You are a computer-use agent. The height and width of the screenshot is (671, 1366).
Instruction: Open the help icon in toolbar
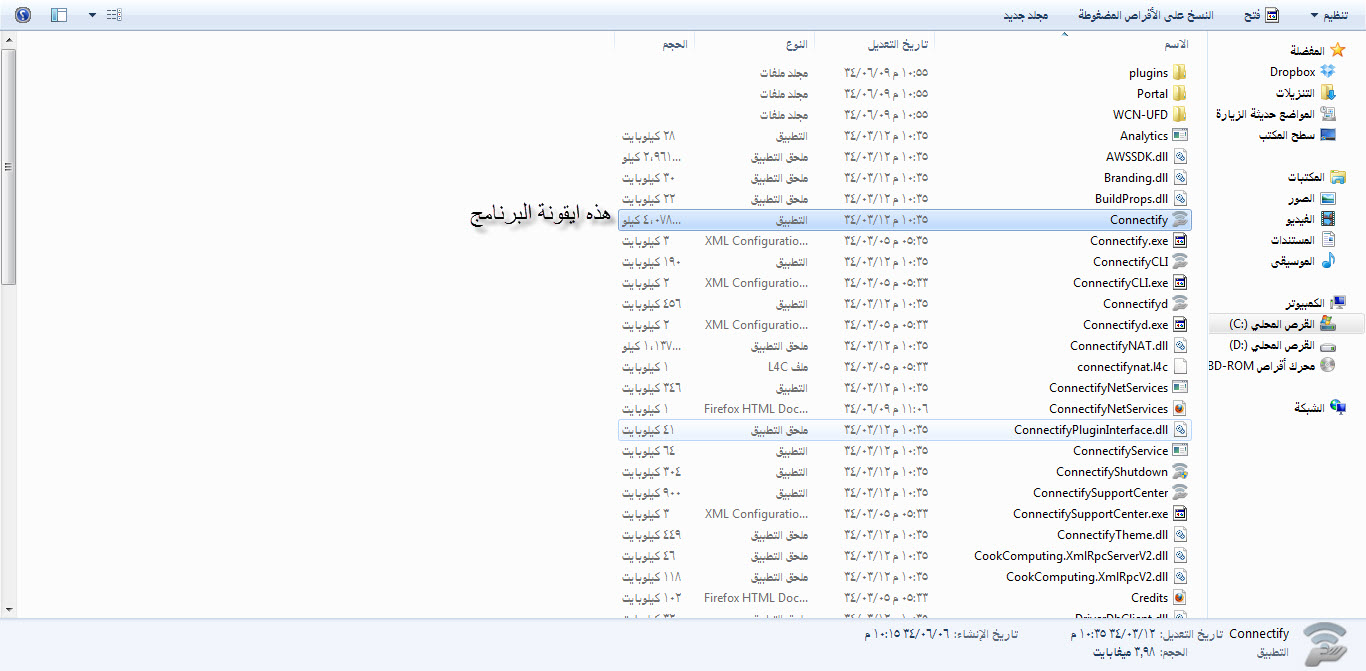coord(23,15)
